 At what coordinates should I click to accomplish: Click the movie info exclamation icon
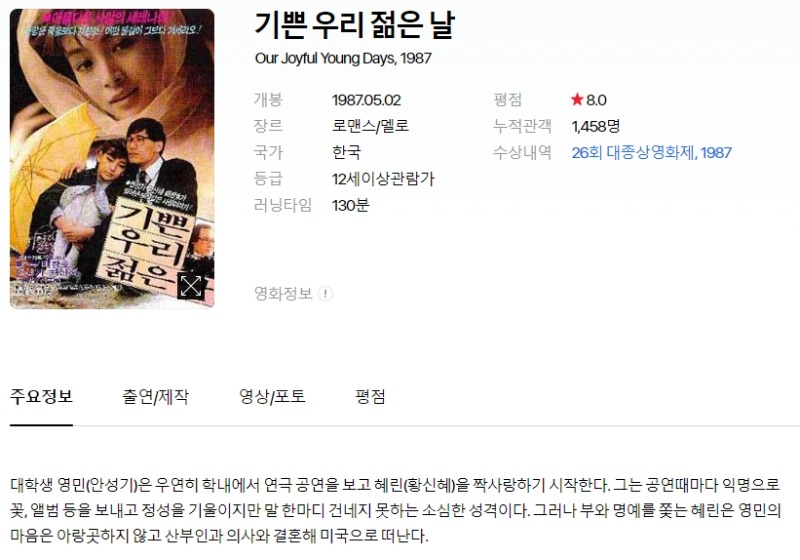325,294
